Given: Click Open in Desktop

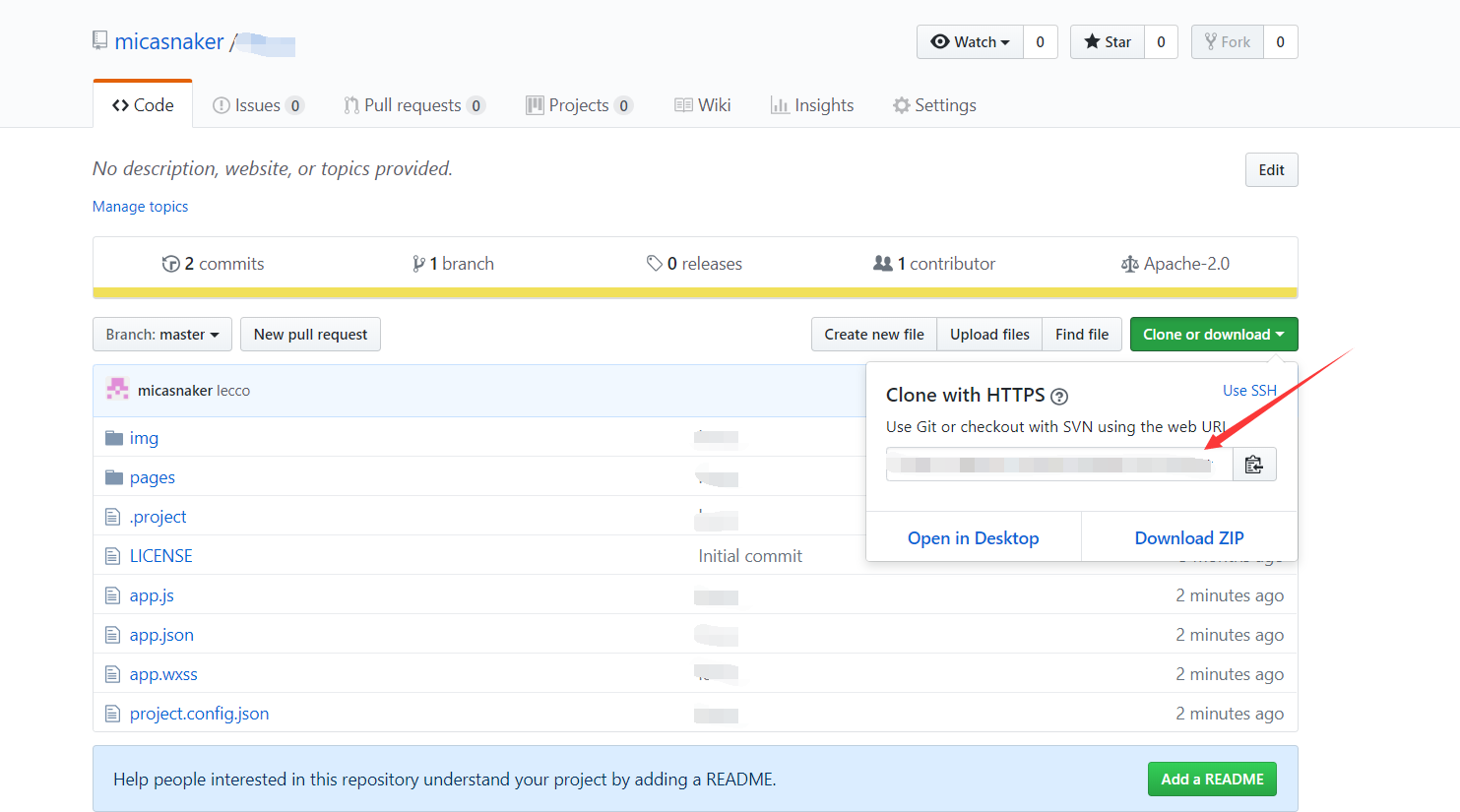Looking at the screenshot, I should pyautogui.click(x=974, y=538).
